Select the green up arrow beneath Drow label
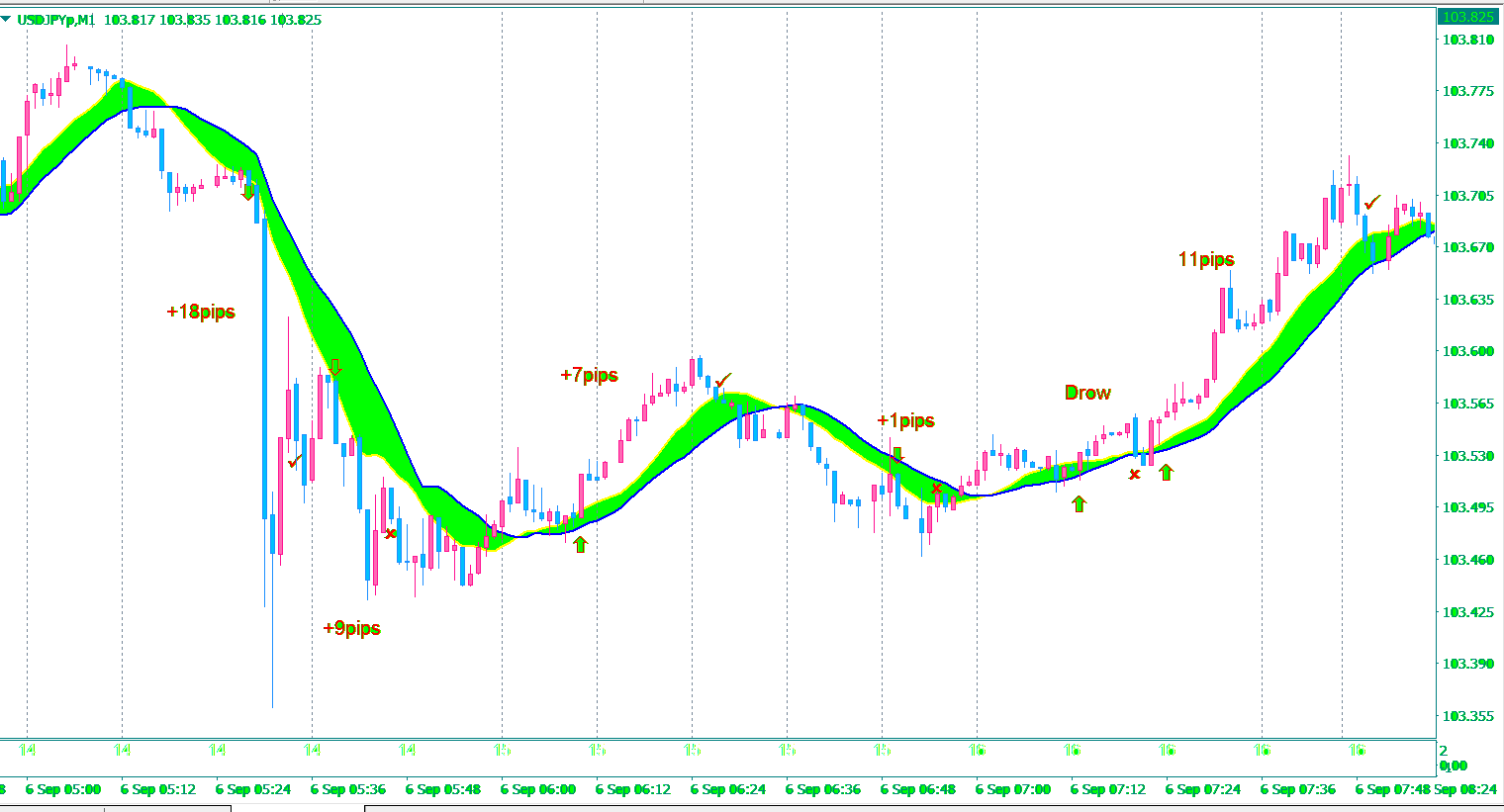 [x=1079, y=503]
